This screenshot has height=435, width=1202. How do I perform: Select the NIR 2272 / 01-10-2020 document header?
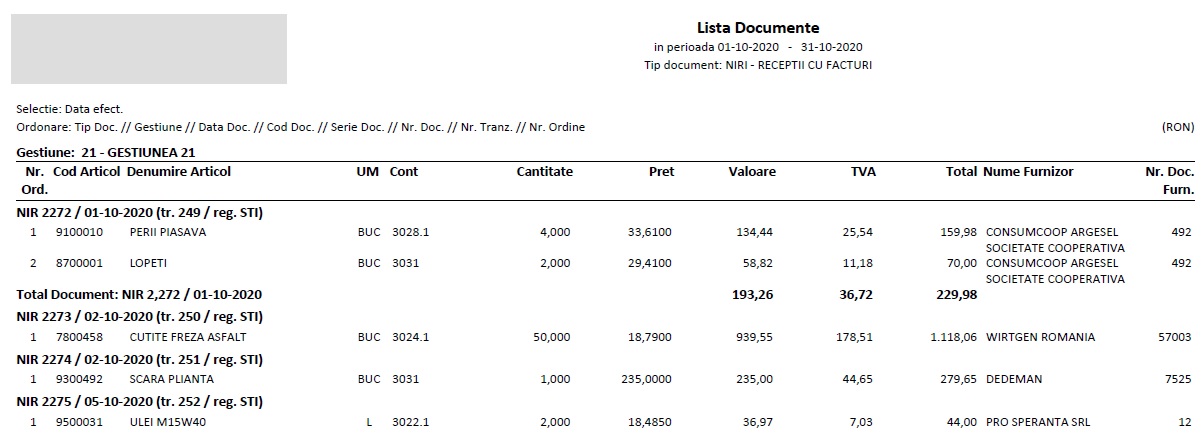pyautogui.click(x=140, y=212)
